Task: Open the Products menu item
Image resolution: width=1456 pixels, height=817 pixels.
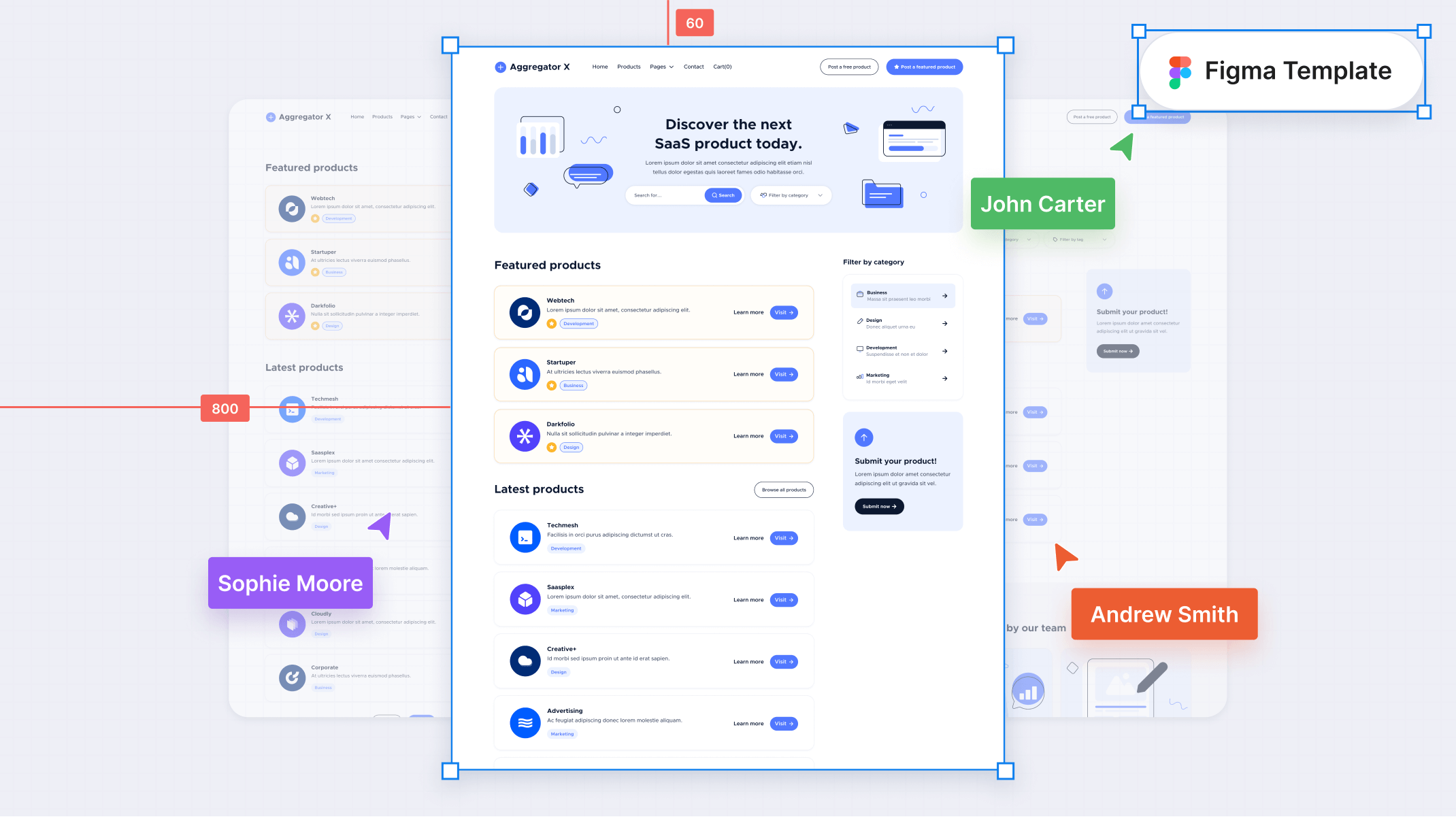Action: (x=628, y=67)
